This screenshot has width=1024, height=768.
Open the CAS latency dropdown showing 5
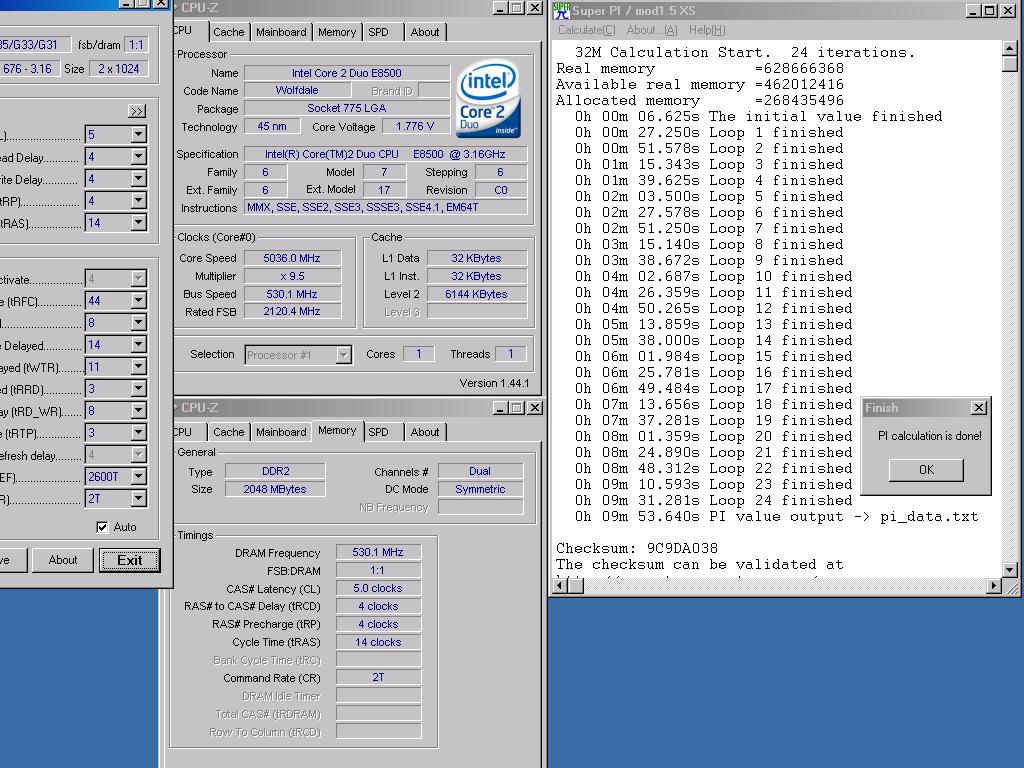[x=138, y=135]
